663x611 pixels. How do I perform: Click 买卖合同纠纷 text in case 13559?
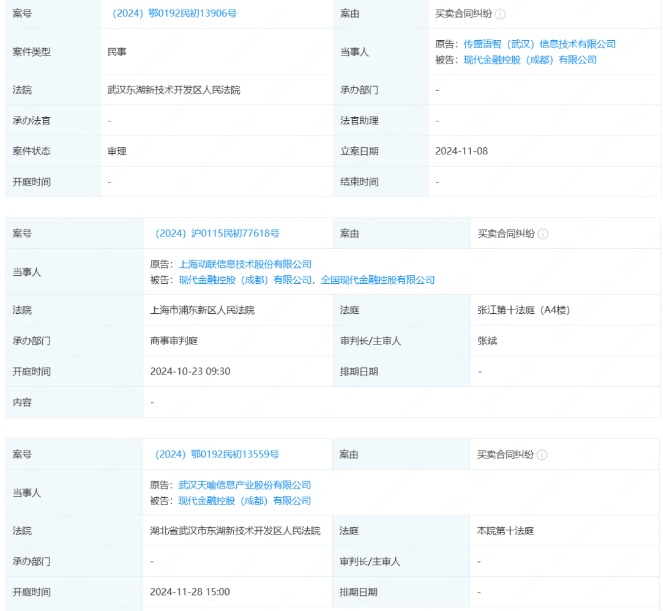pyautogui.click(x=505, y=455)
